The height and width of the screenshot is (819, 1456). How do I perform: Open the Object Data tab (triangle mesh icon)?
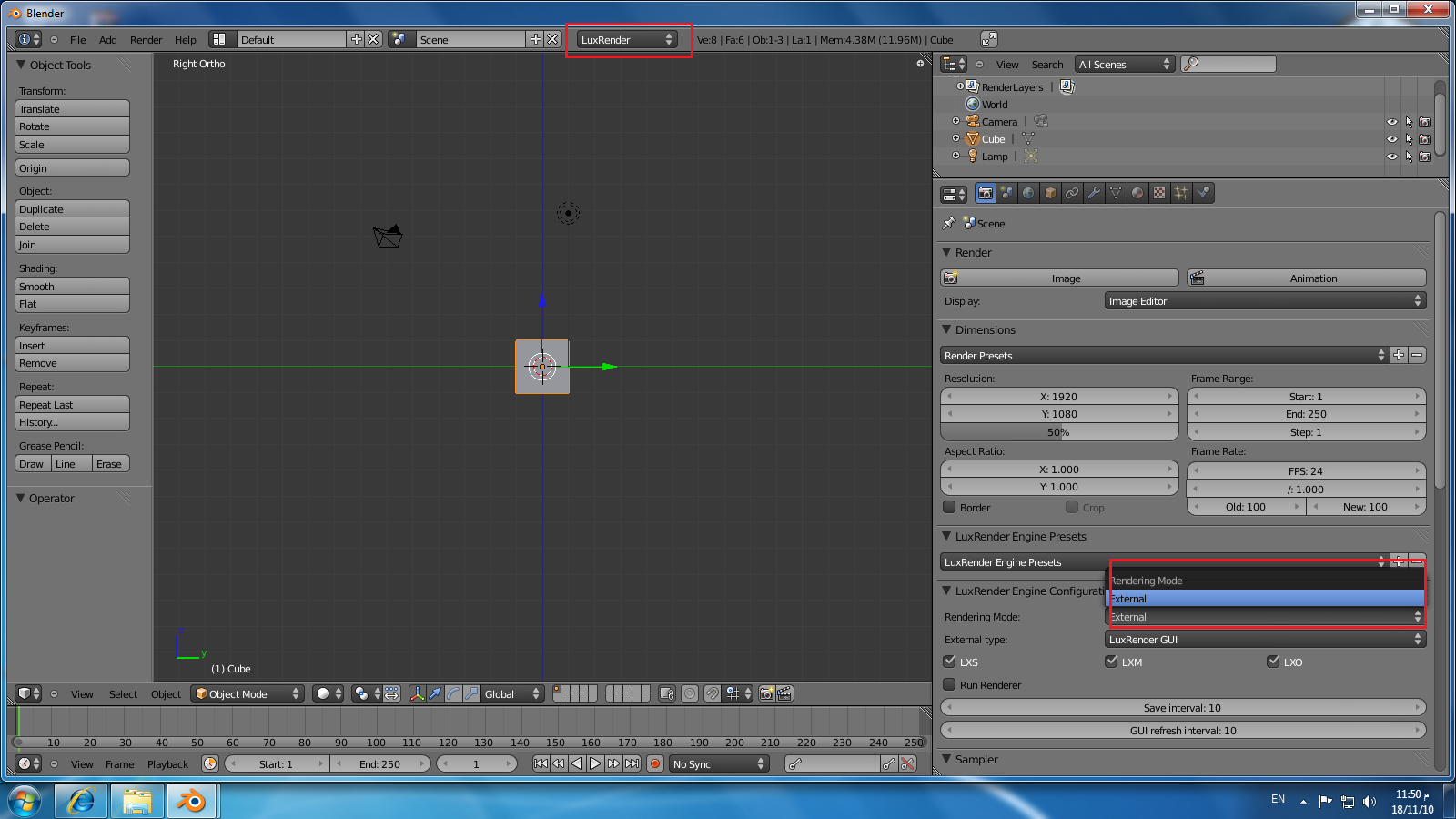tap(1116, 193)
